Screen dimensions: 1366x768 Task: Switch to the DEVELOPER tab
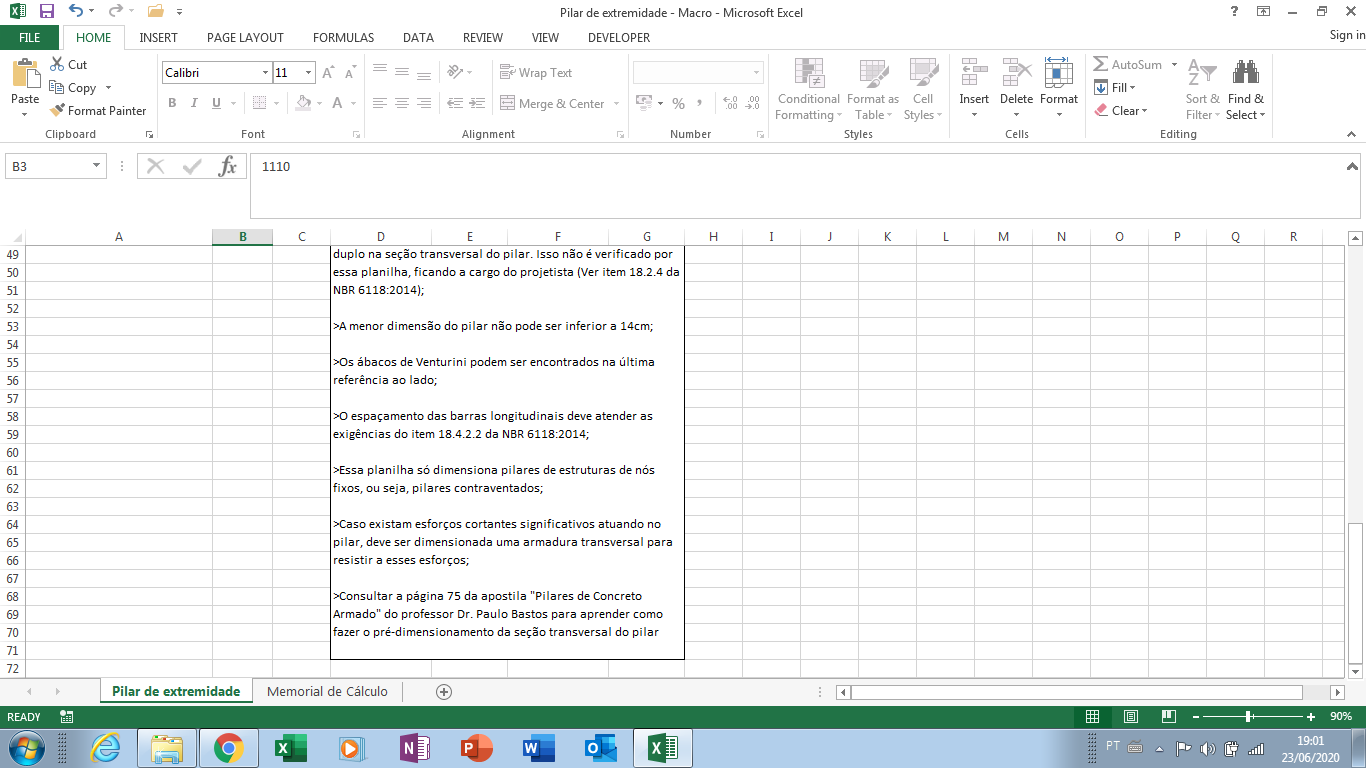pyautogui.click(x=619, y=37)
